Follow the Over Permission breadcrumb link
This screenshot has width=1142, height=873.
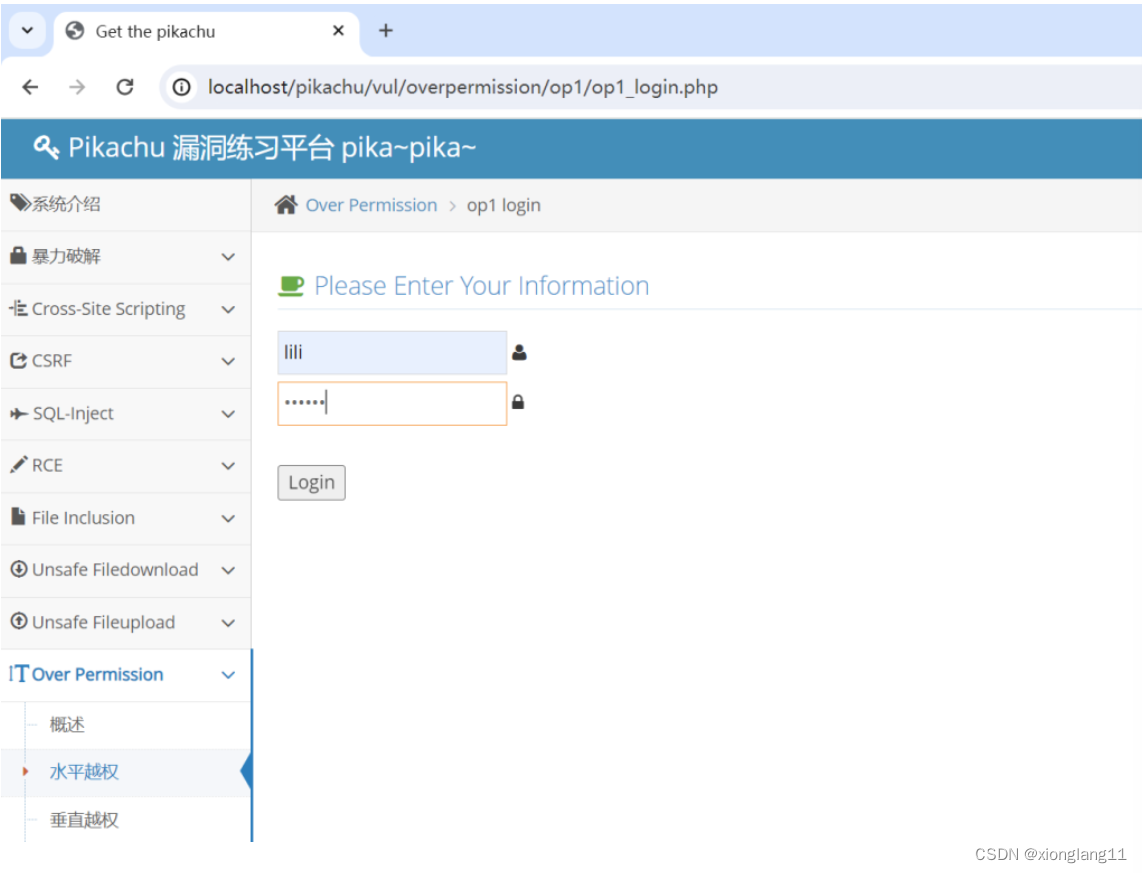point(371,205)
